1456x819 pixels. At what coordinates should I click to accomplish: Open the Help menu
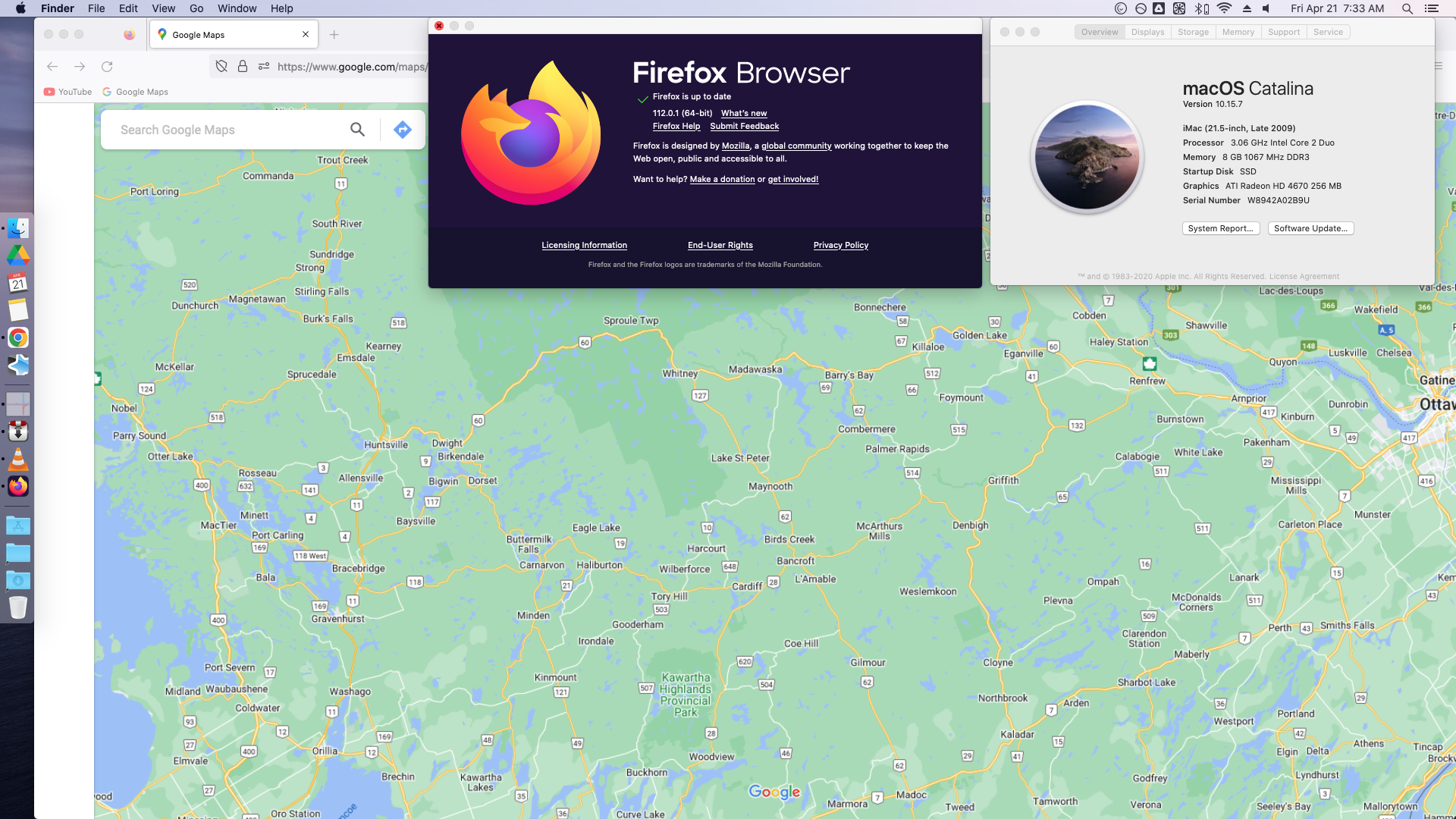281,8
